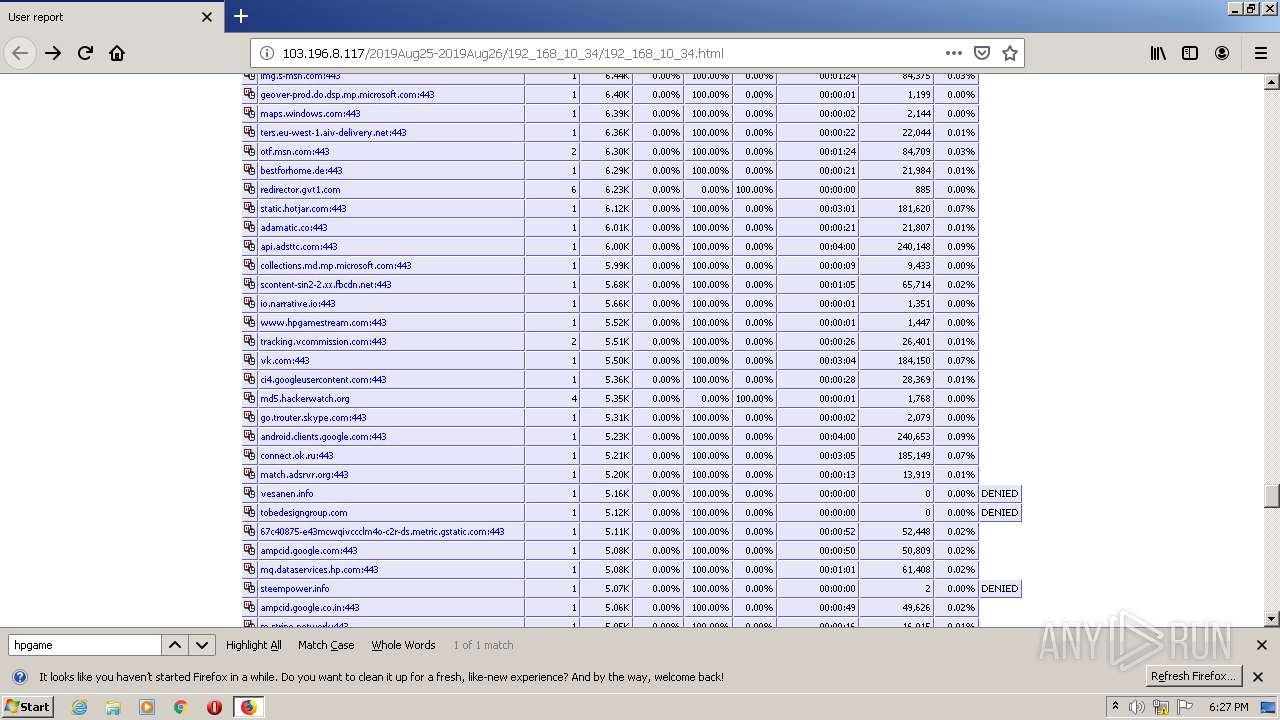Open go.trouter.skype.com:443 link
The width and height of the screenshot is (1280, 720).
(x=313, y=417)
